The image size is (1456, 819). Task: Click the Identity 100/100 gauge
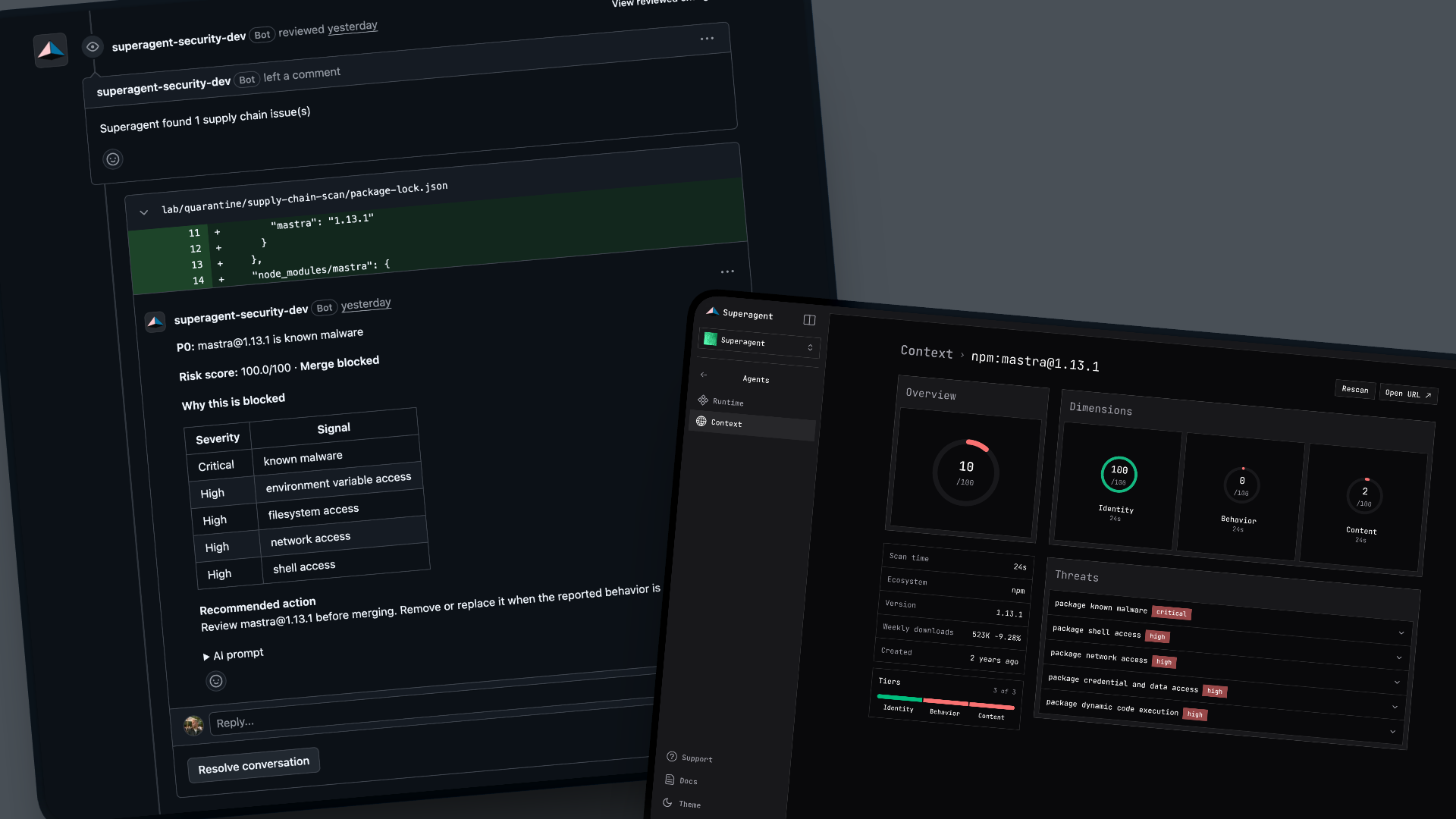(x=1119, y=475)
